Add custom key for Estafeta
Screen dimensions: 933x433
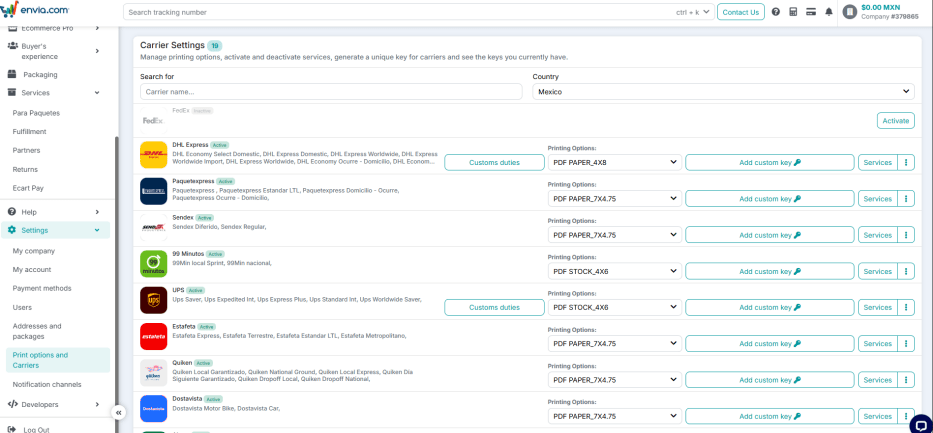pyautogui.click(x=770, y=344)
